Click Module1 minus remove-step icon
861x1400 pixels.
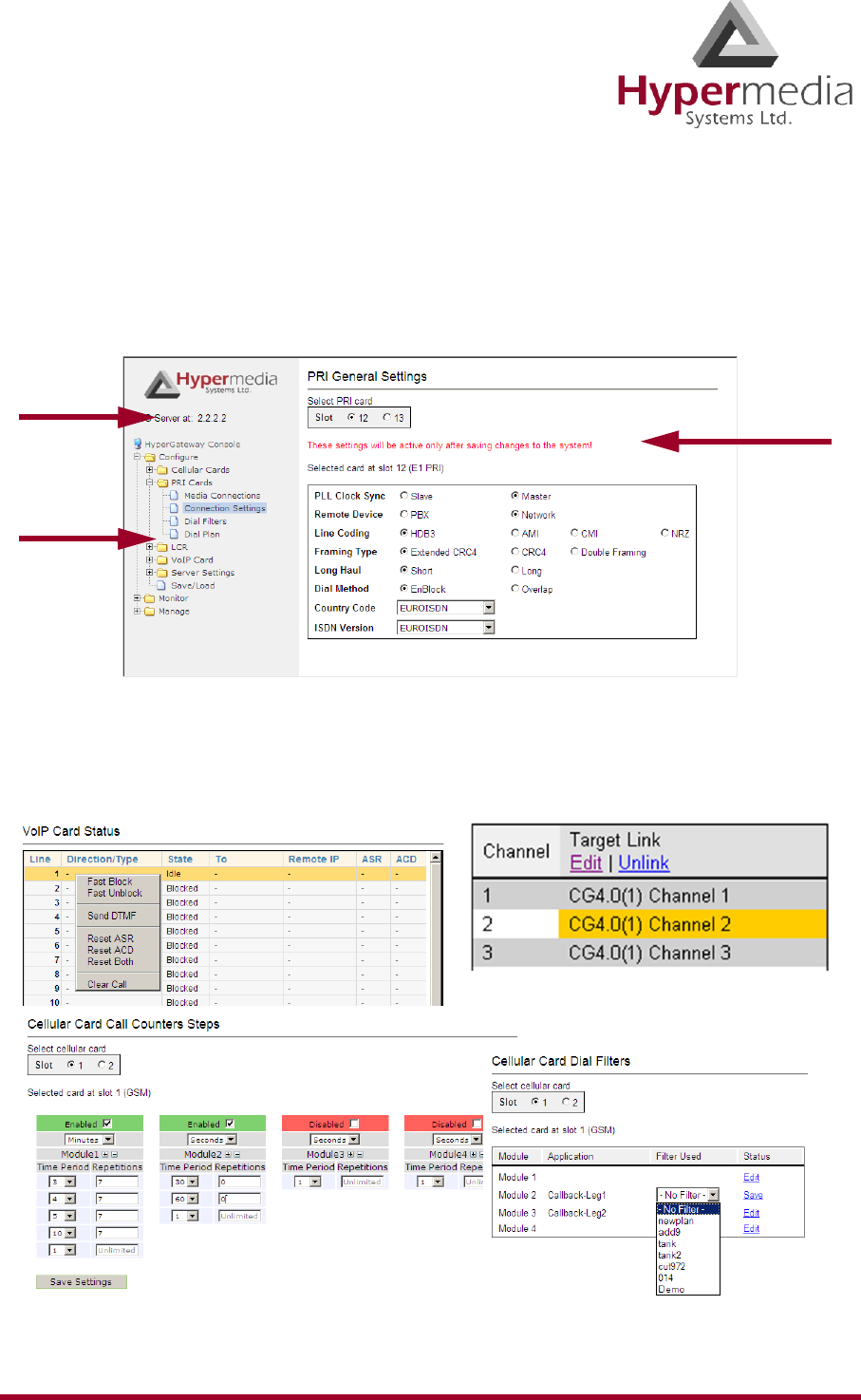(114, 1154)
